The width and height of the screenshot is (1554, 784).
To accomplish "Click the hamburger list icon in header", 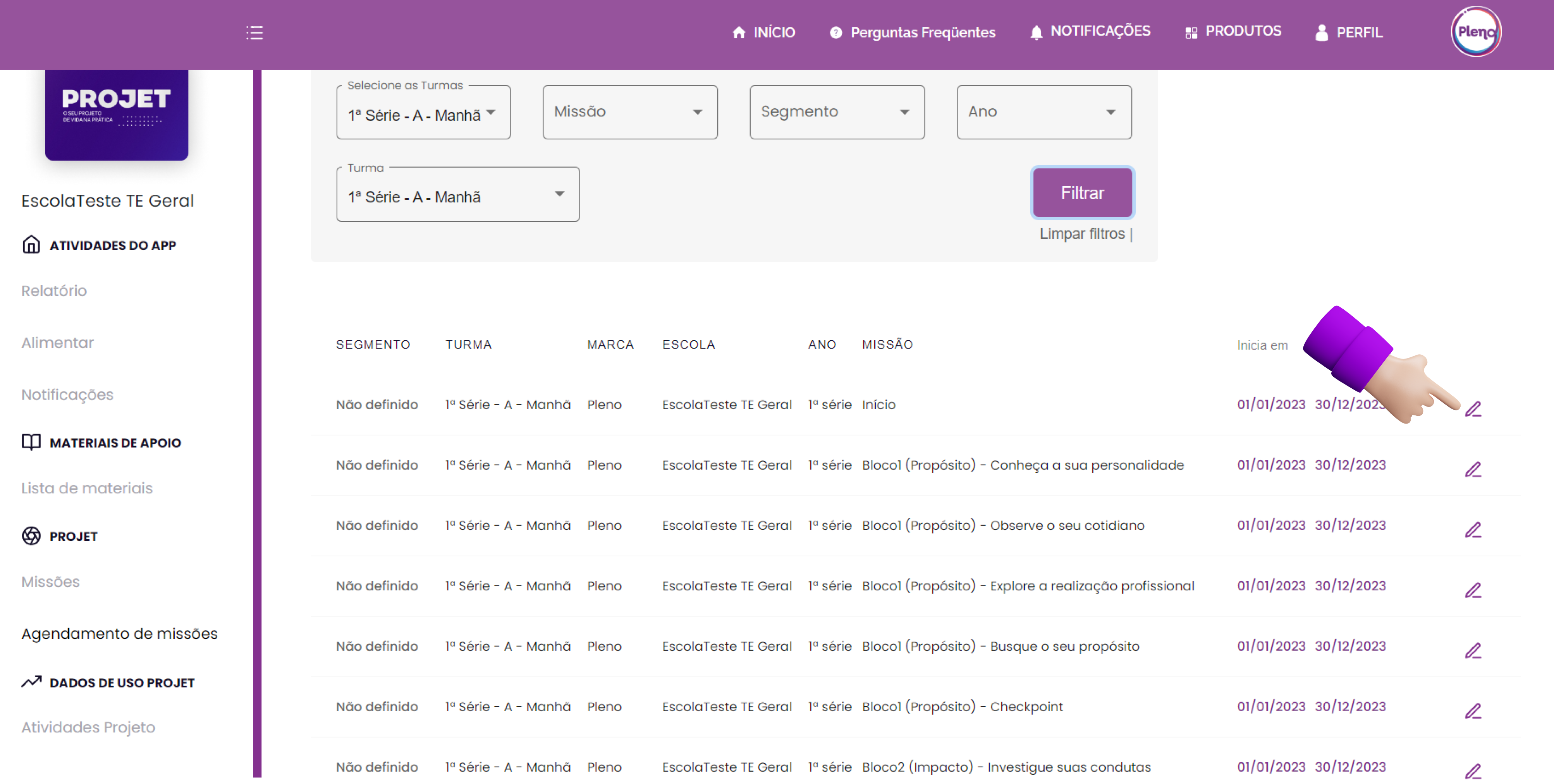I will click(254, 33).
